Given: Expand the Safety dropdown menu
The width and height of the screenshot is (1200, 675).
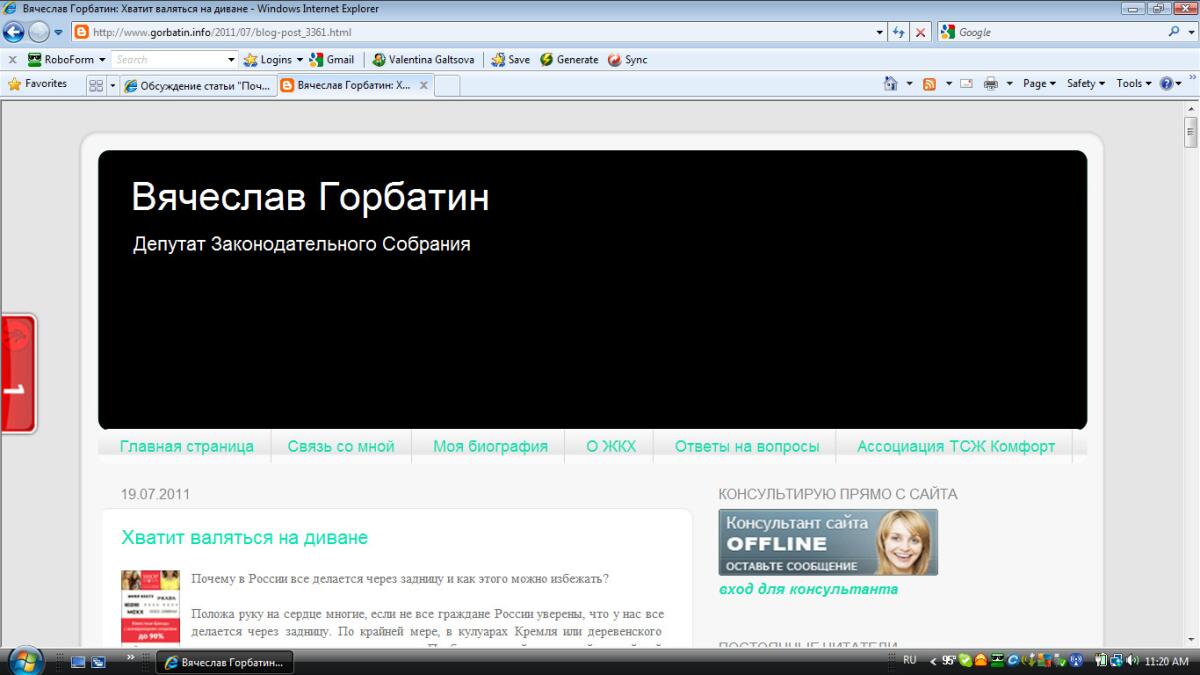Looking at the screenshot, I should click(1085, 84).
